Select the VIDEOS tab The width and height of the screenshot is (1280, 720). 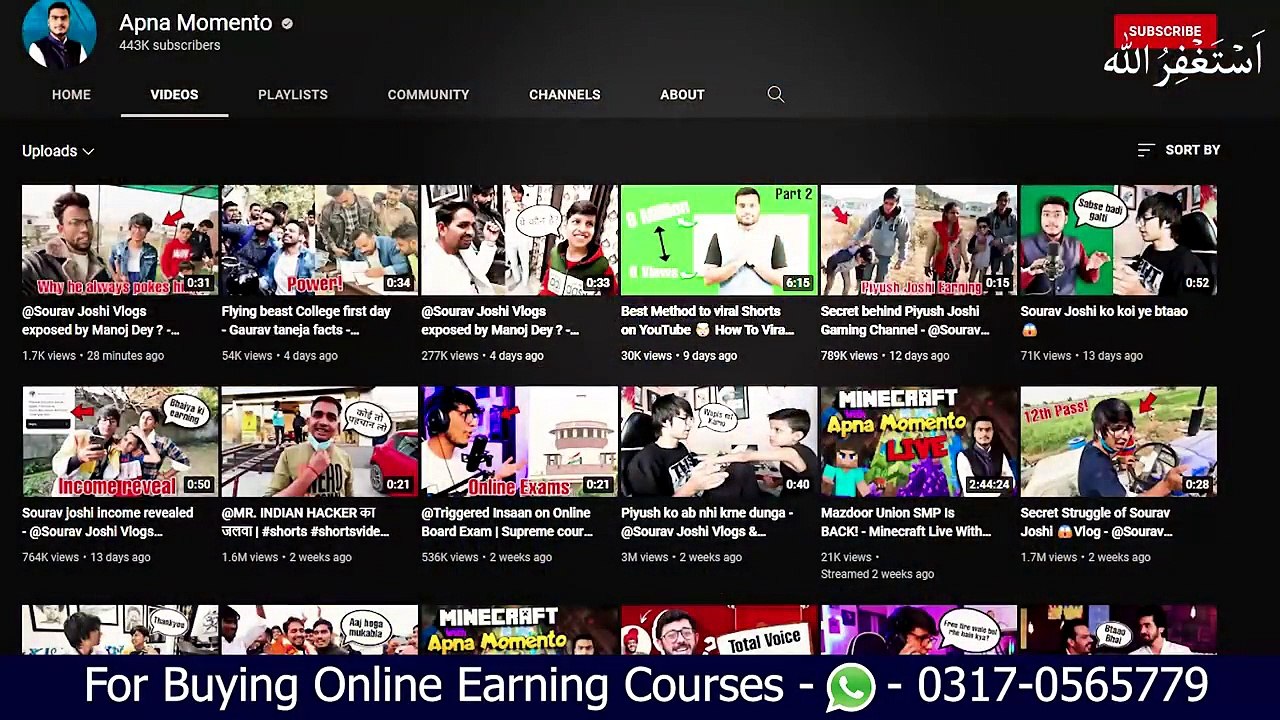tap(174, 94)
